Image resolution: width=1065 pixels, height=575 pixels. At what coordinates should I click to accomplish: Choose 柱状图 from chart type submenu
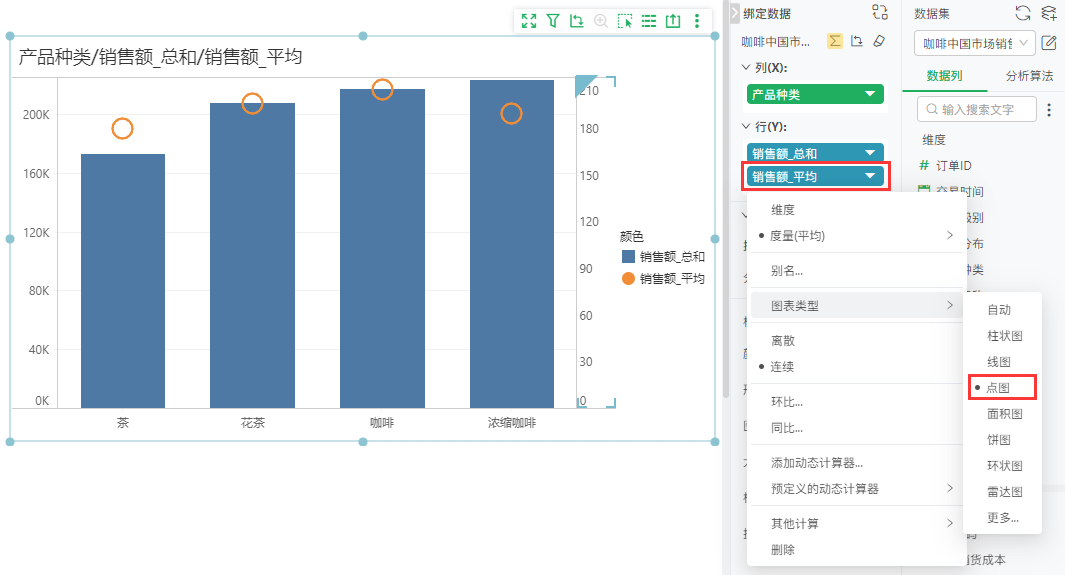pyautogui.click(x=1005, y=336)
